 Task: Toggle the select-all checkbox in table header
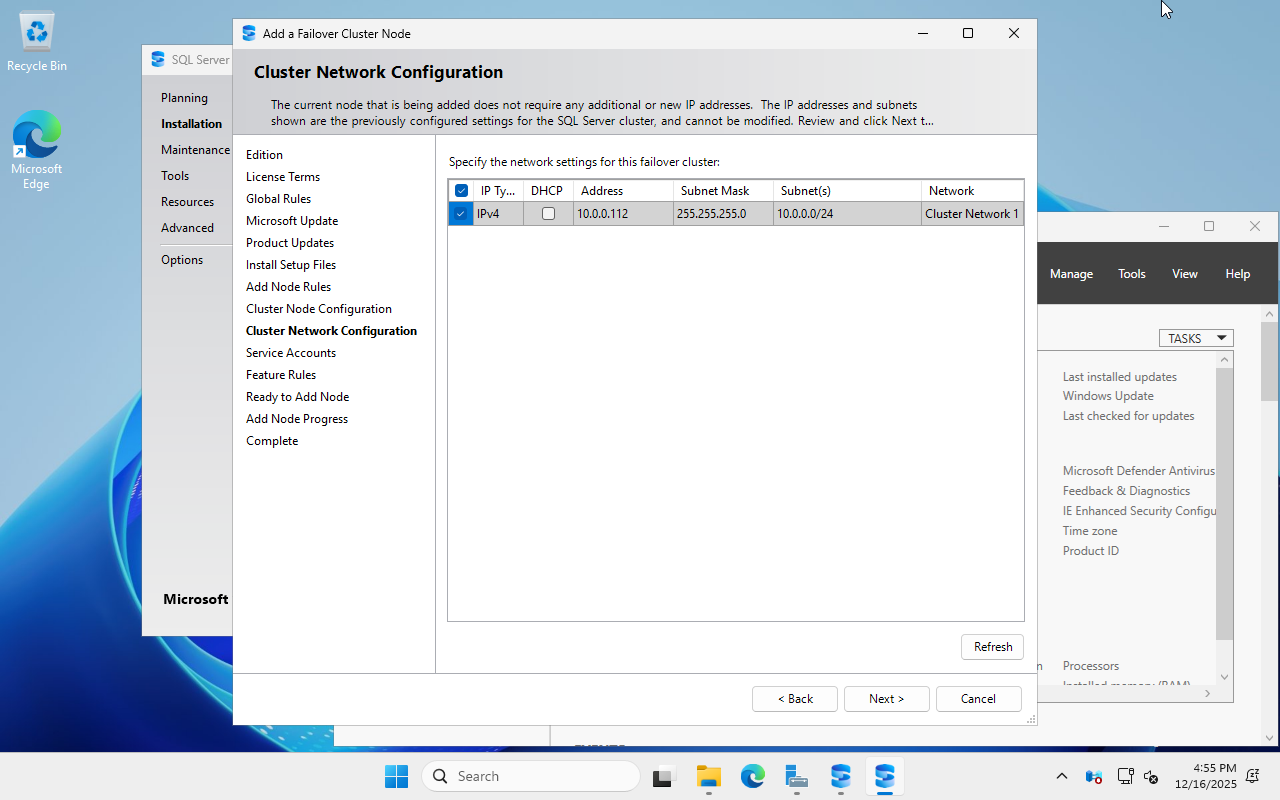461,191
